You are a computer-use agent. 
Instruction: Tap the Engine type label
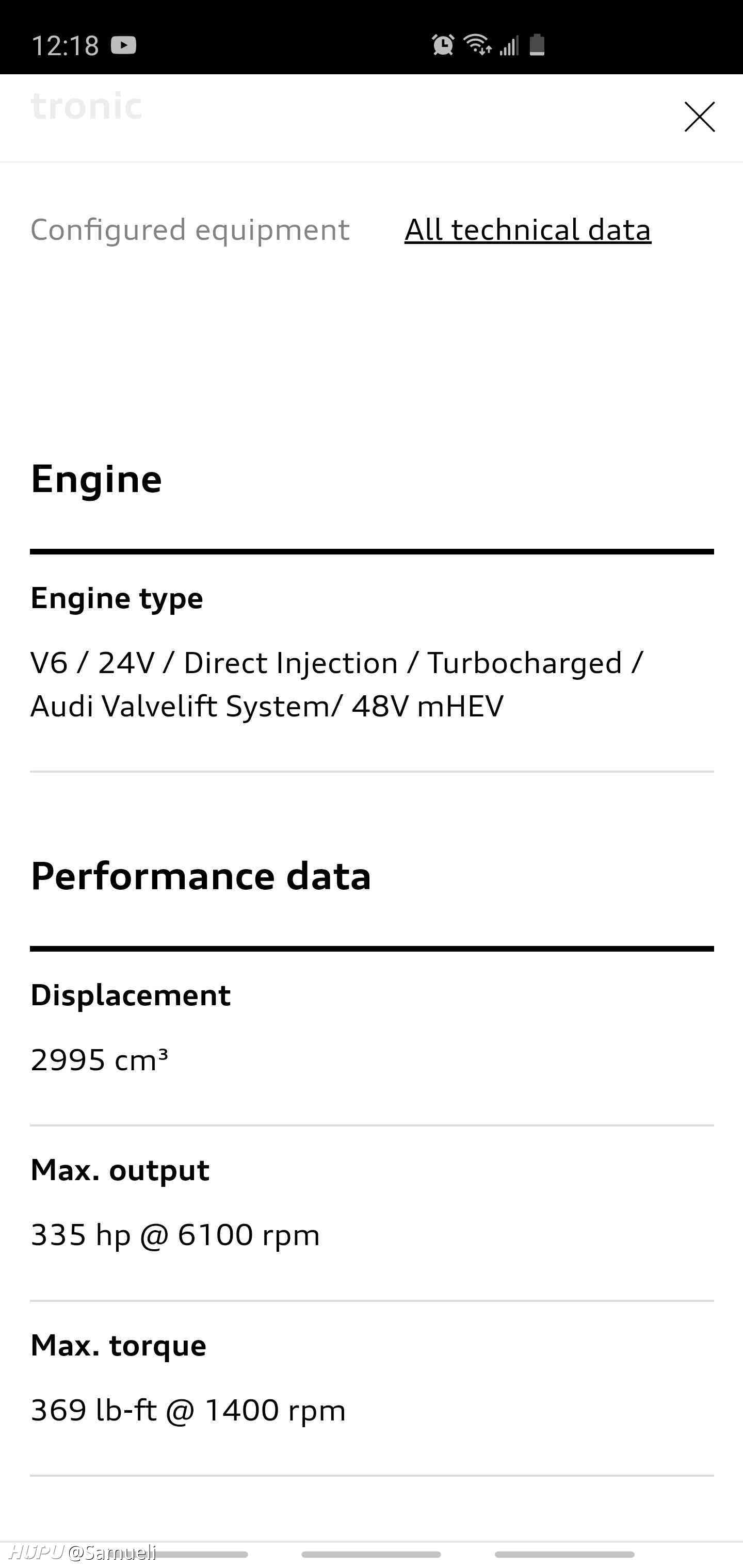(117, 598)
